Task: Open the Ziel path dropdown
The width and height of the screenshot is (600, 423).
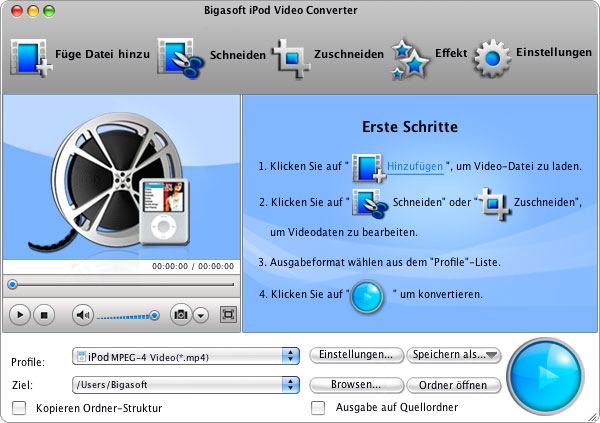Action: [186, 385]
